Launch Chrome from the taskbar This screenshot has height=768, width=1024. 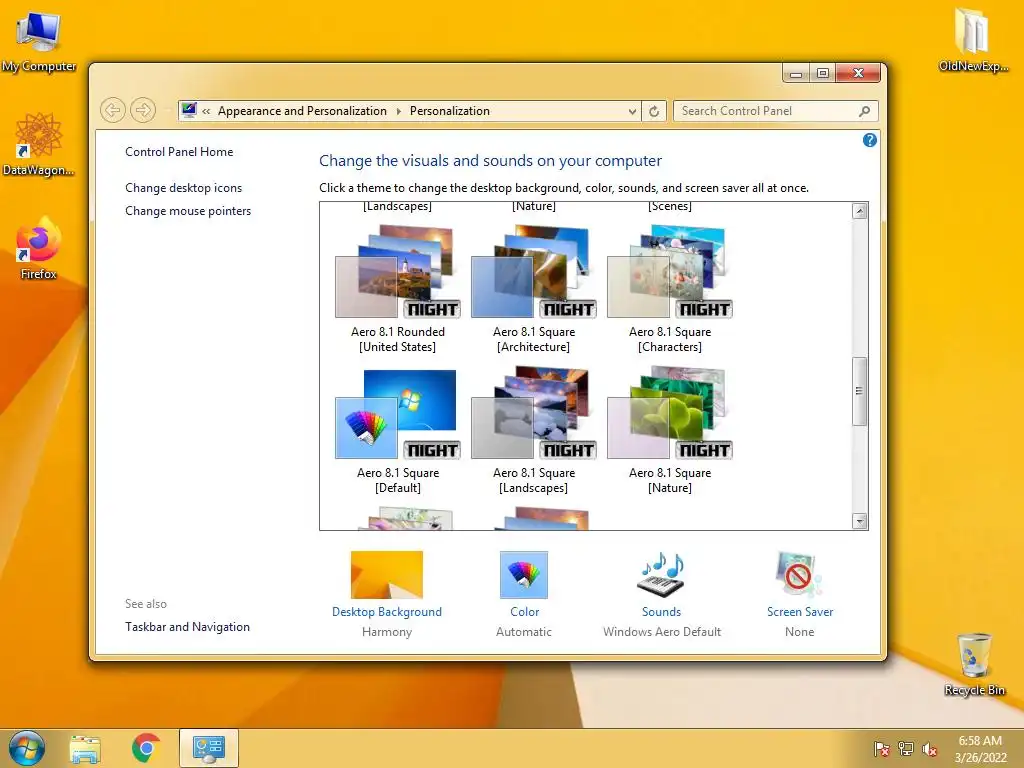point(146,748)
